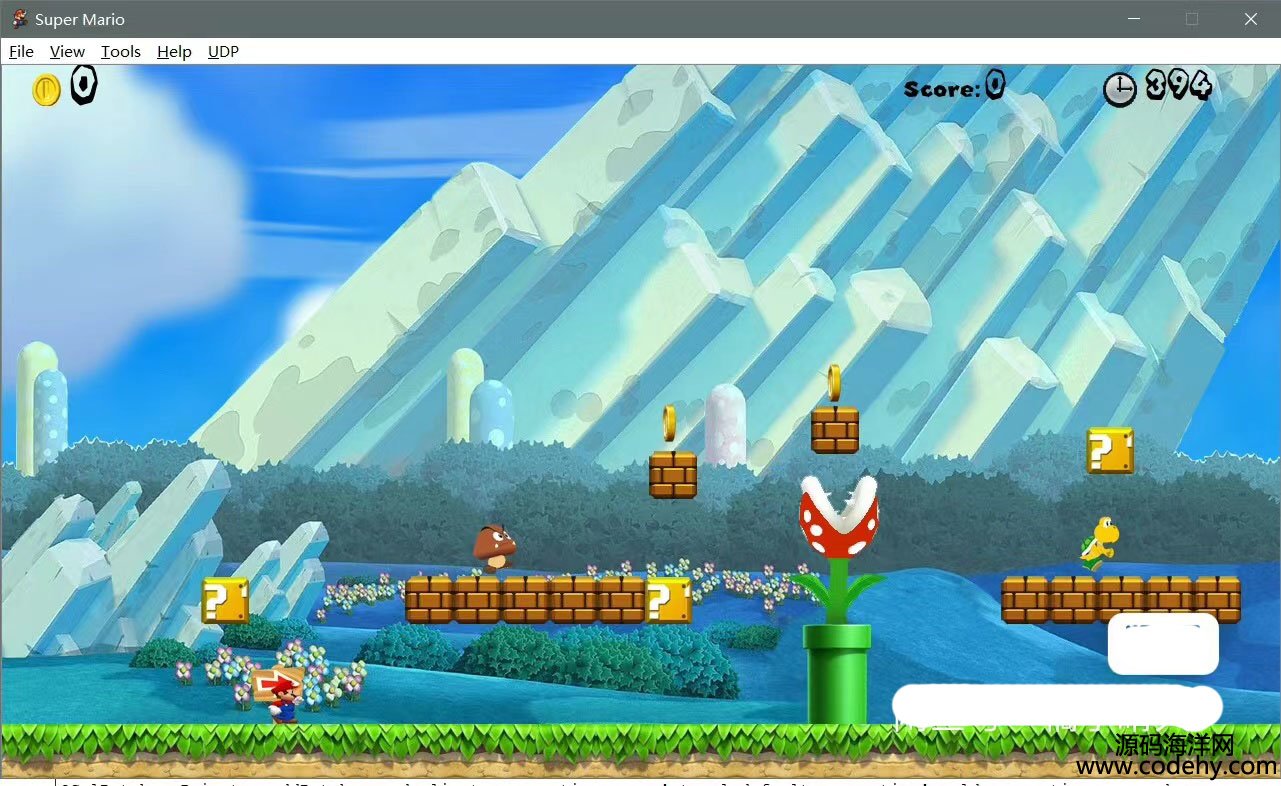The width and height of the screenshot is (1281, 786).
Task: Click the Super Mario title bar icon
Action: coord(19,19)
